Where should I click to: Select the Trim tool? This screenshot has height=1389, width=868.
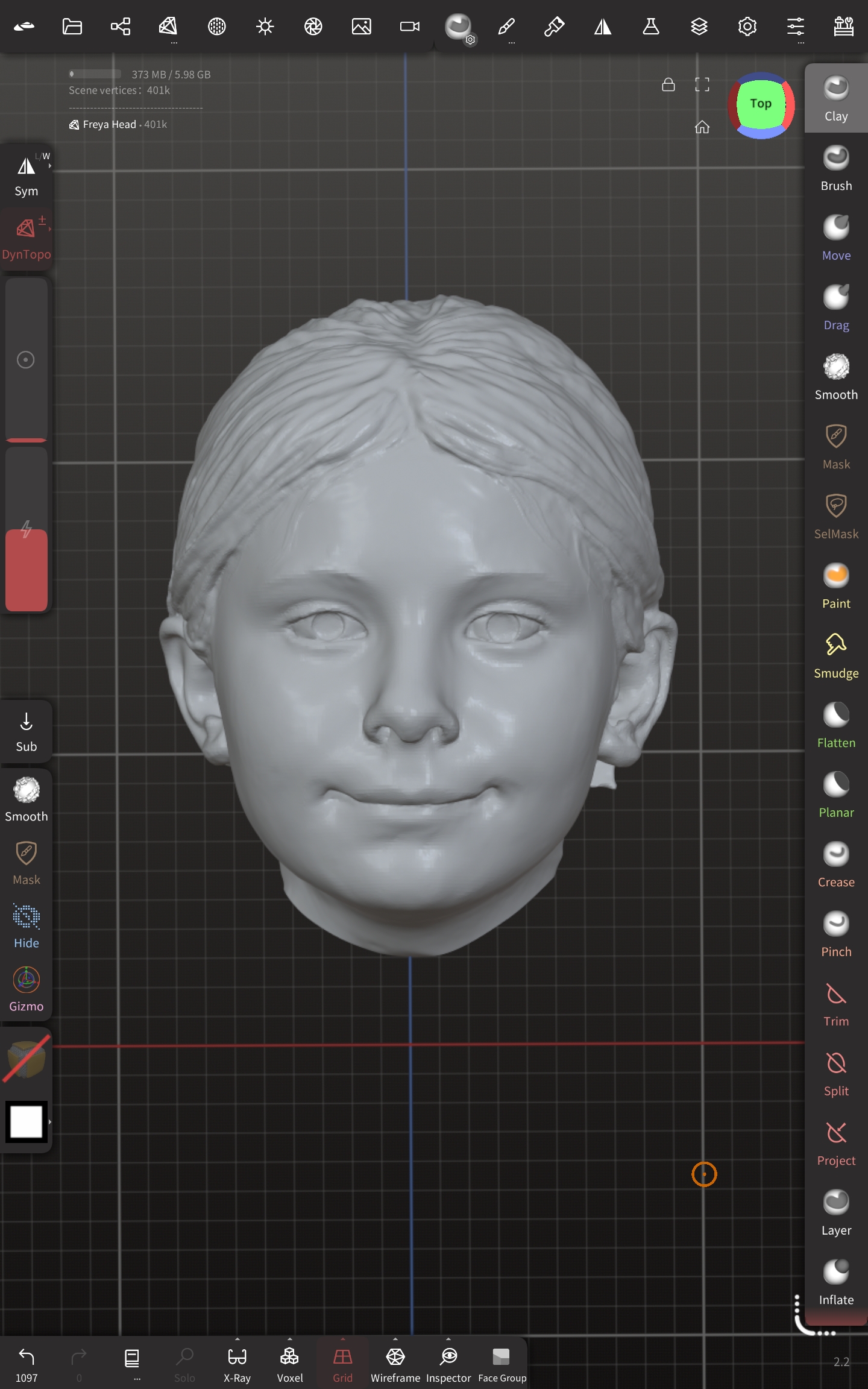point(836,1003)
